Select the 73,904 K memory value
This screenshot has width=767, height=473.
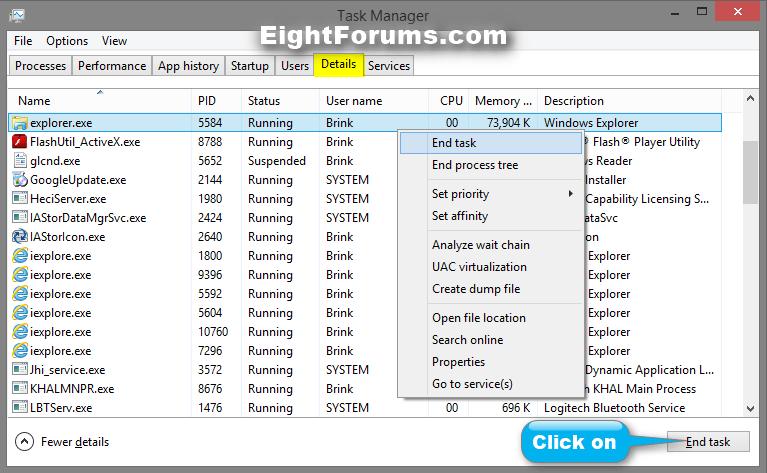pos(509,123)
